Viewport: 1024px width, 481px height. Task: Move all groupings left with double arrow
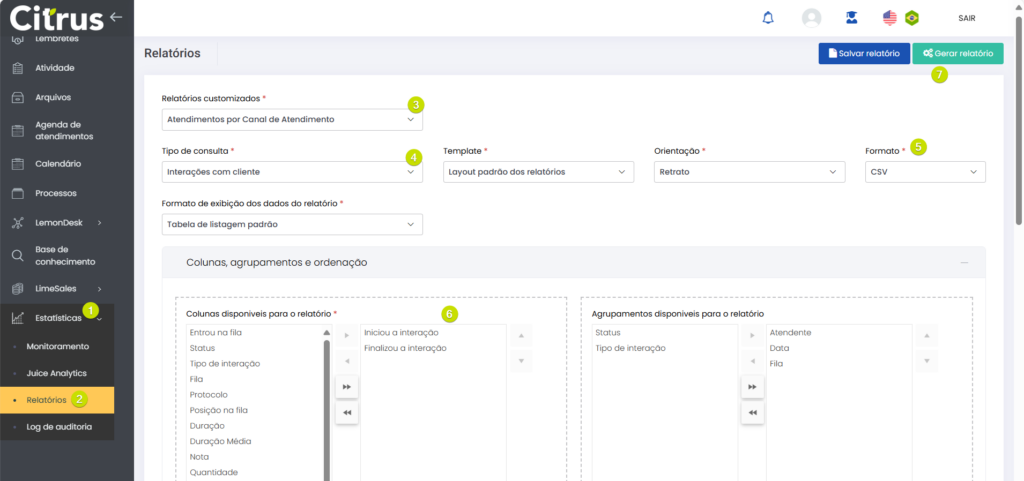752,412
